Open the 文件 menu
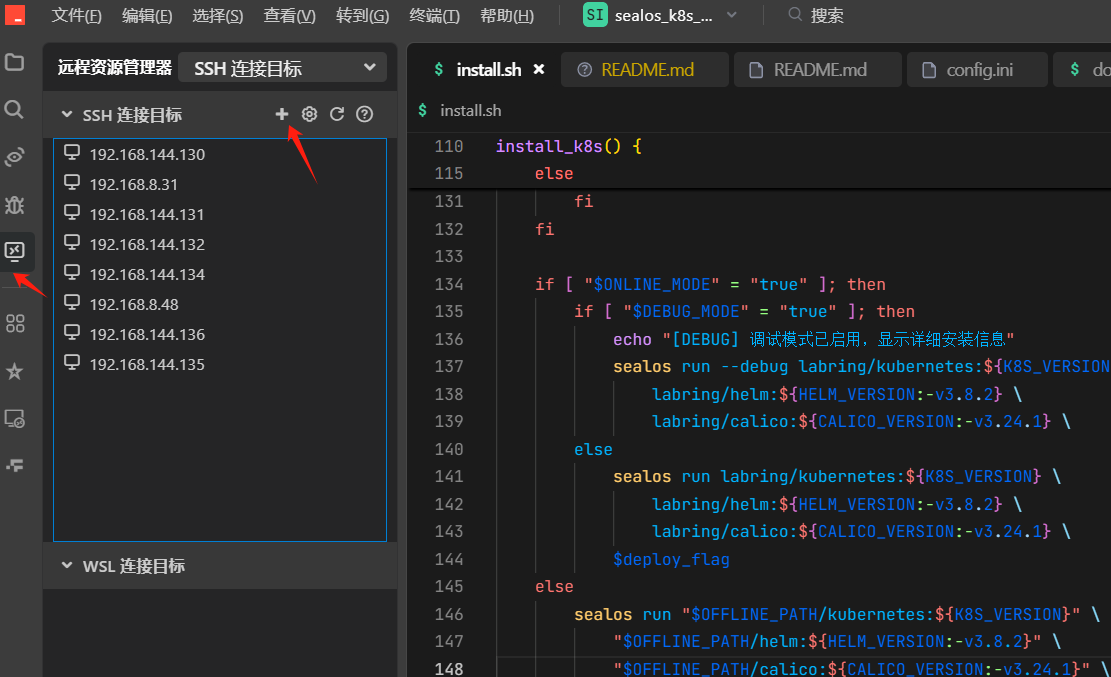The image size is (1111, 677). point(78,15)
